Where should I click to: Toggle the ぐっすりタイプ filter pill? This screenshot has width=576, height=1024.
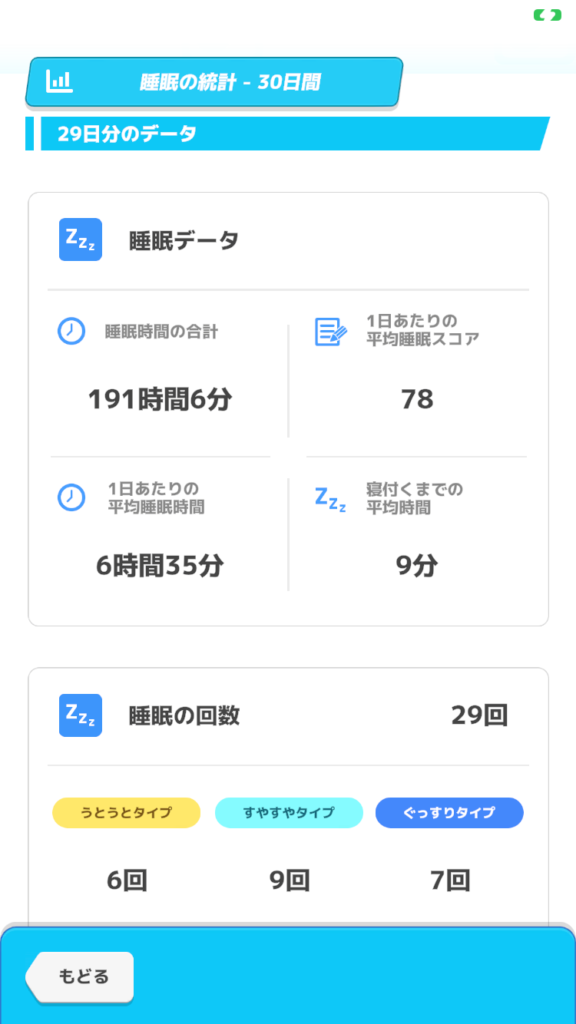click(448, 813)
